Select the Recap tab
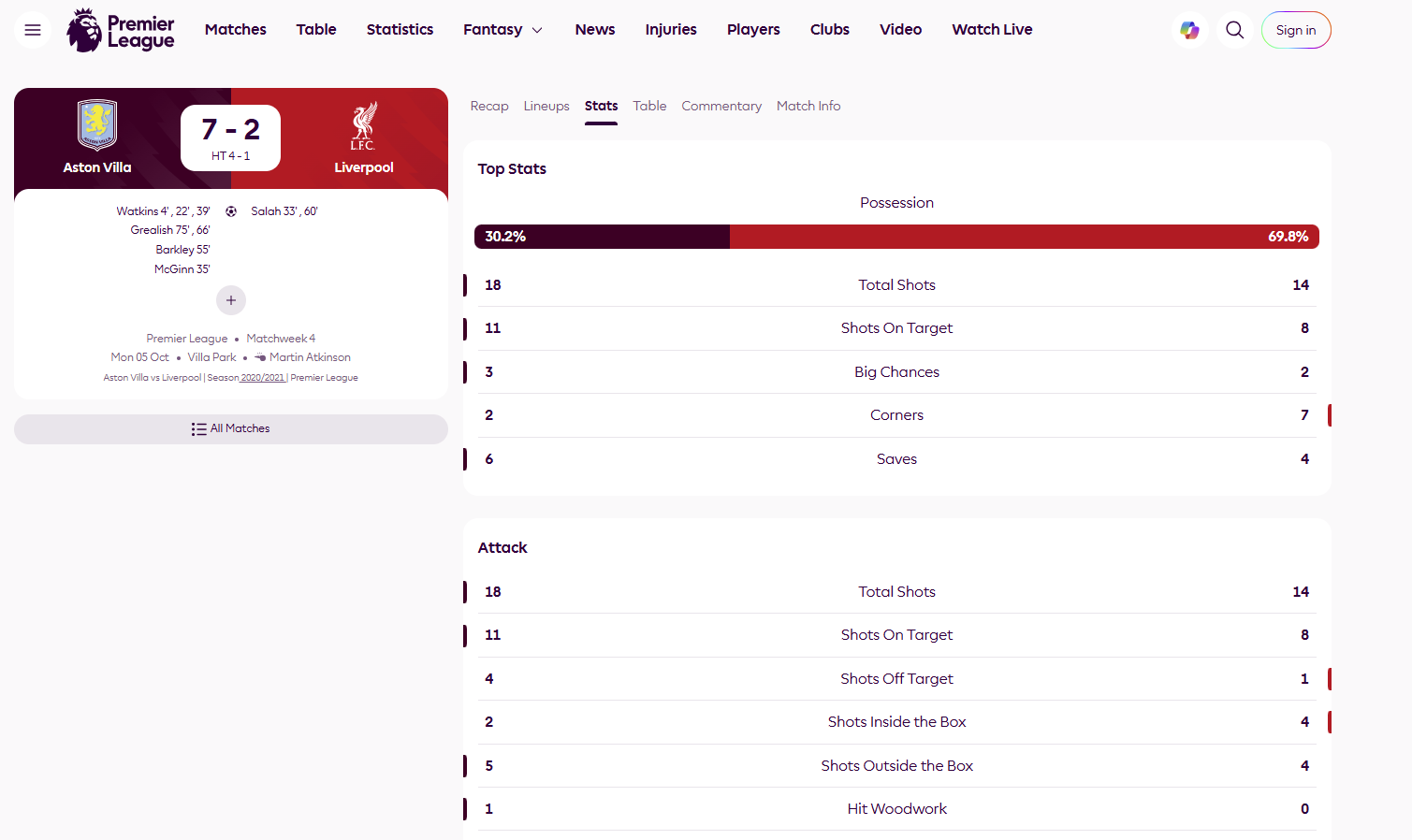This screenshot has height=840, width=1412. pos(489,107)
